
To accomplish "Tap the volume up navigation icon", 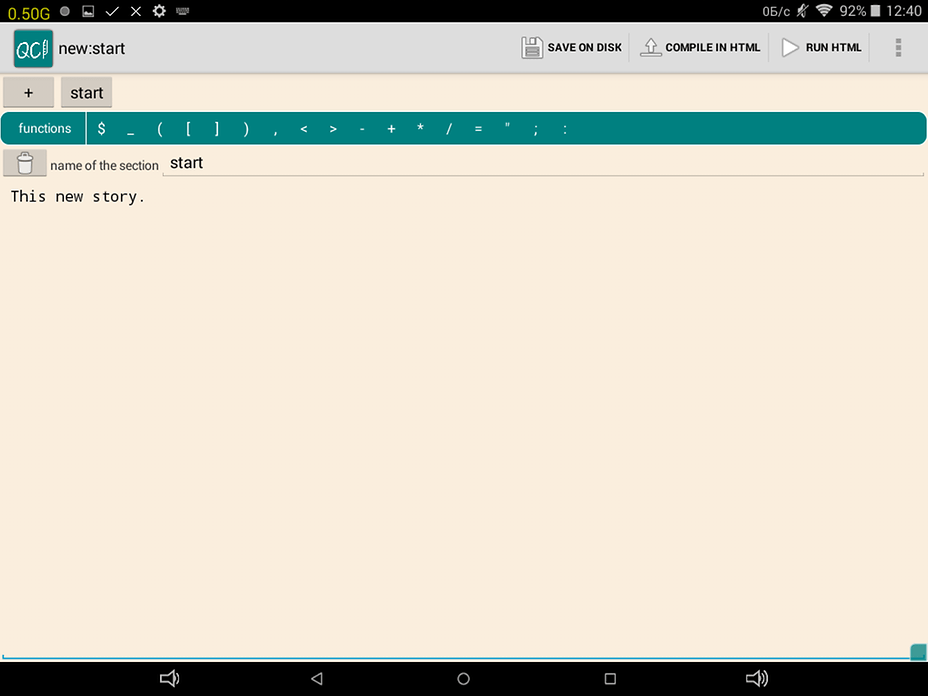I will (x=756, y=678).
